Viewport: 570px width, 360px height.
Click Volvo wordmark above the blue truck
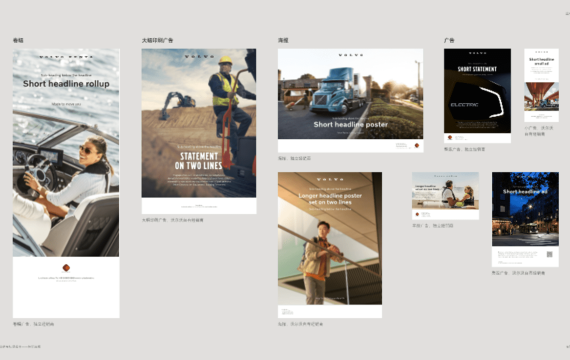point(350,55)
